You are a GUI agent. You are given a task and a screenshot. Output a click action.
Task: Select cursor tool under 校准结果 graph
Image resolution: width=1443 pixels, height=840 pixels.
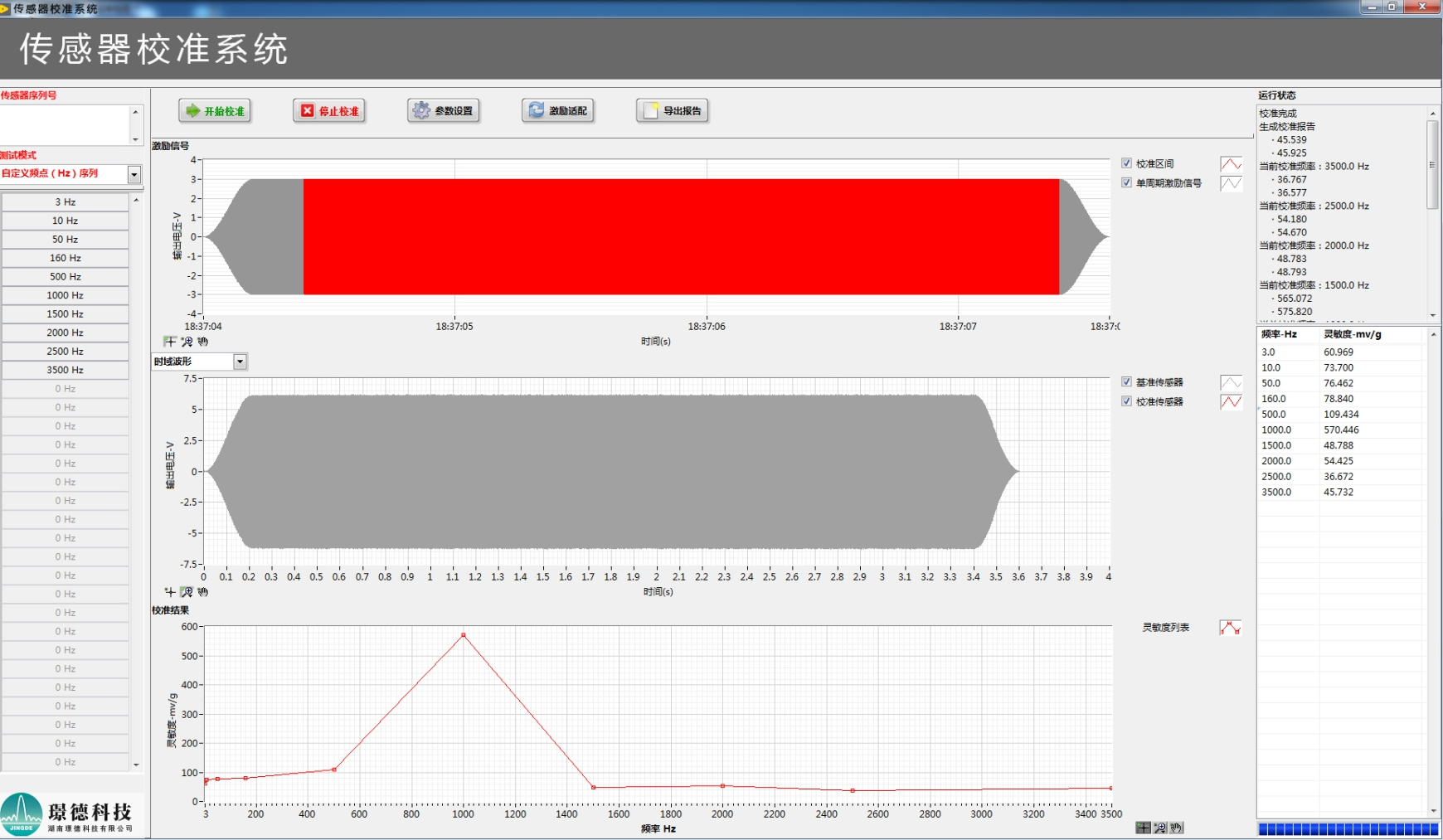1143,828
